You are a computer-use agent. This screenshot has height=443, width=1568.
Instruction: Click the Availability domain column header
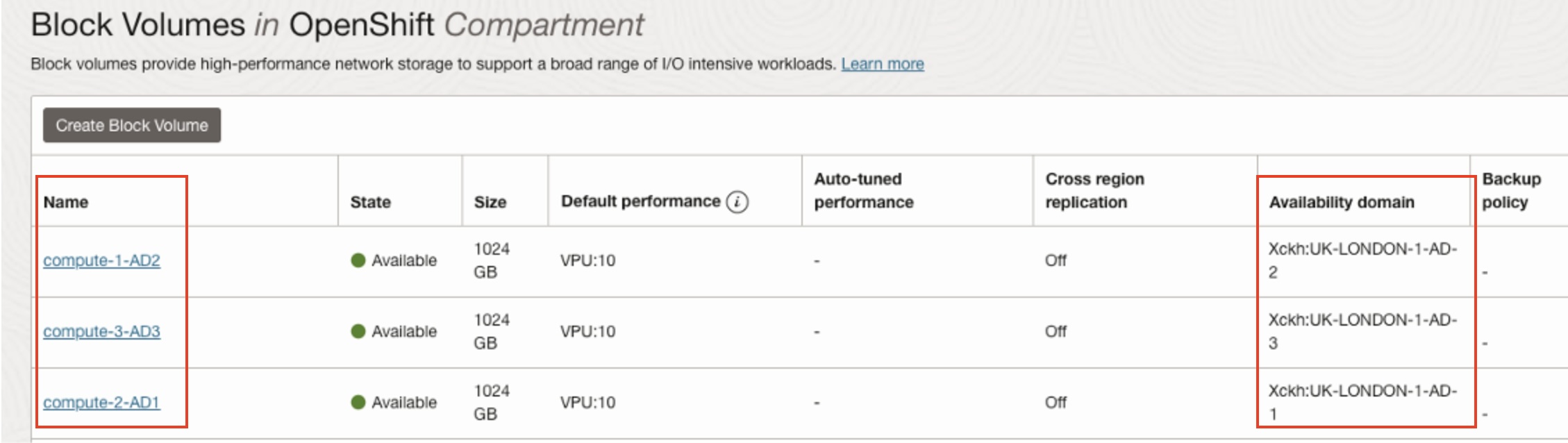click(1342, 202)
